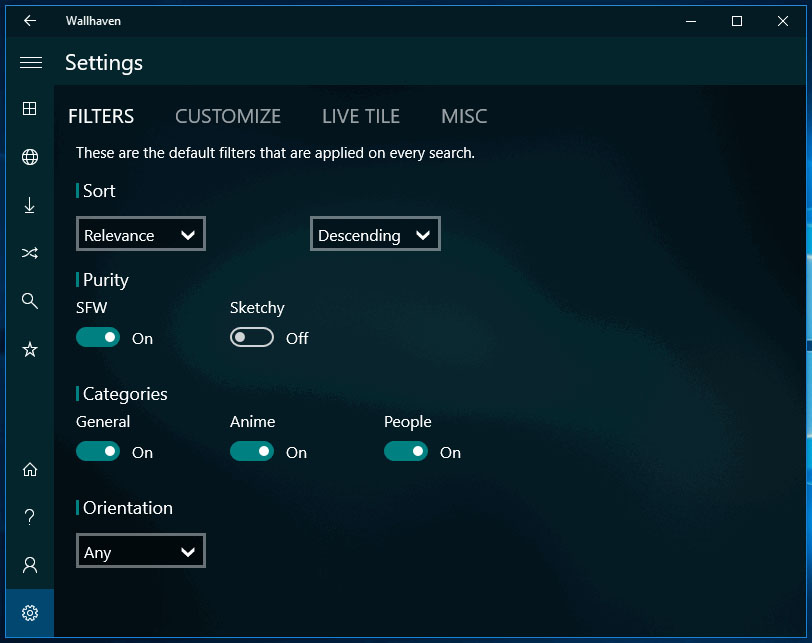
Task: Open the Descending order dropdown
Action: point(375,234)
